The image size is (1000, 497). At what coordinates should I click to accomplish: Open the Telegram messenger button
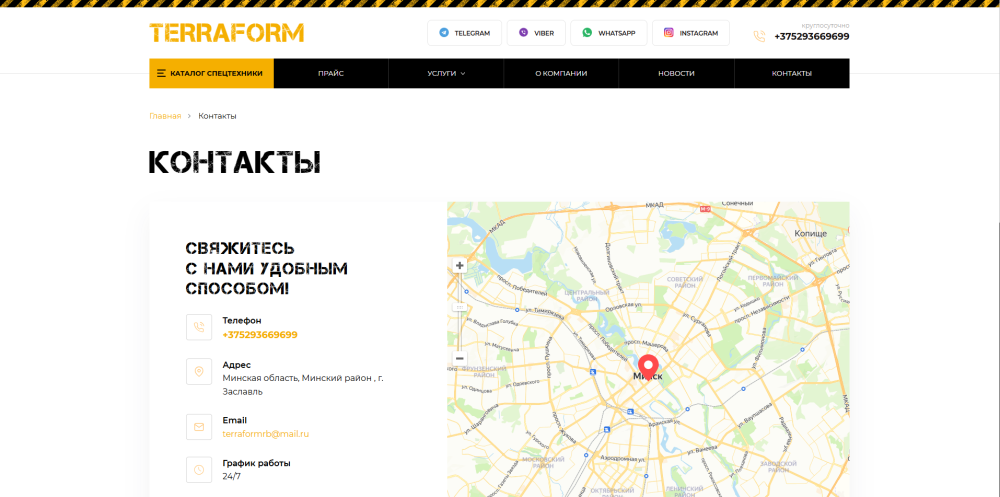coord(464,33)
